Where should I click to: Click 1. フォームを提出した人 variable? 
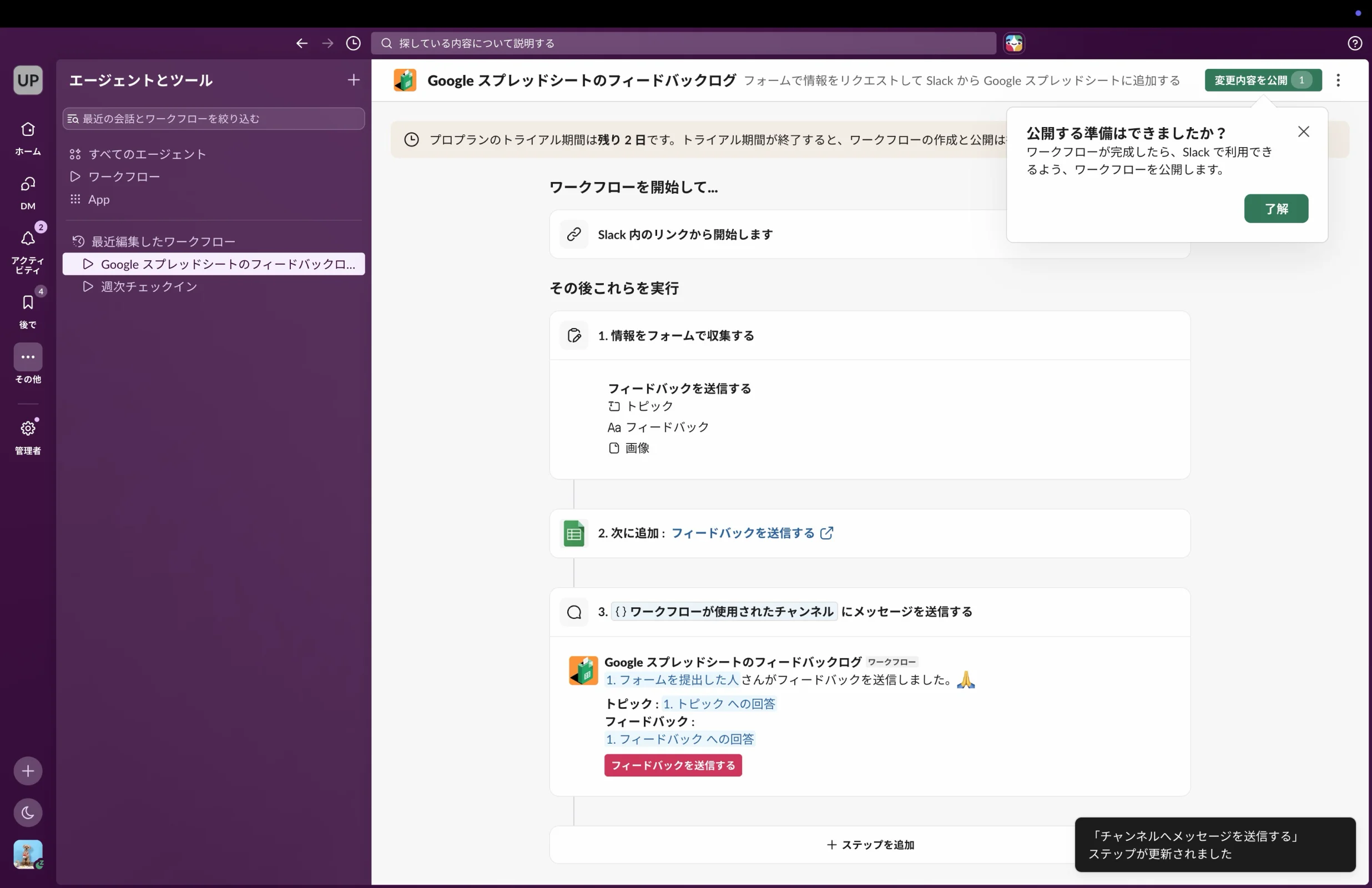pos(672,680)
